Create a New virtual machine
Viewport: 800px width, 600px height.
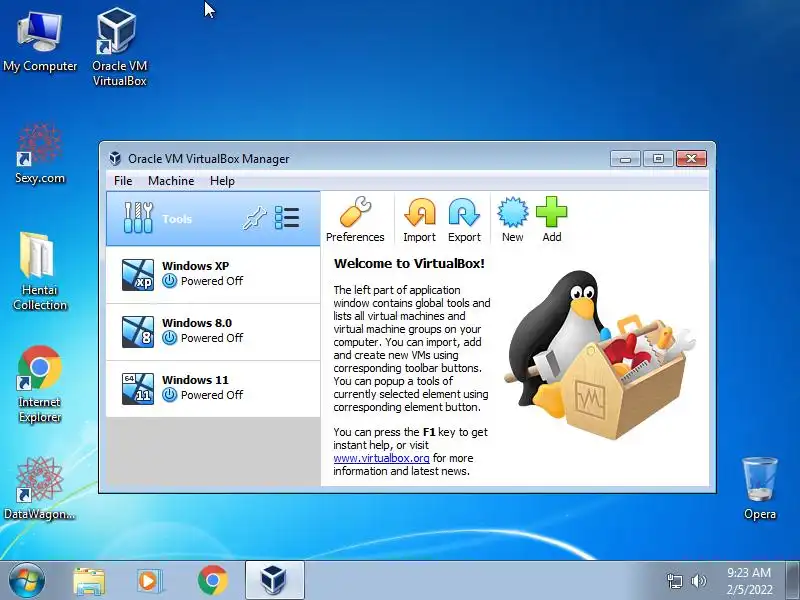pyautogui.click(x=512, y=219)
